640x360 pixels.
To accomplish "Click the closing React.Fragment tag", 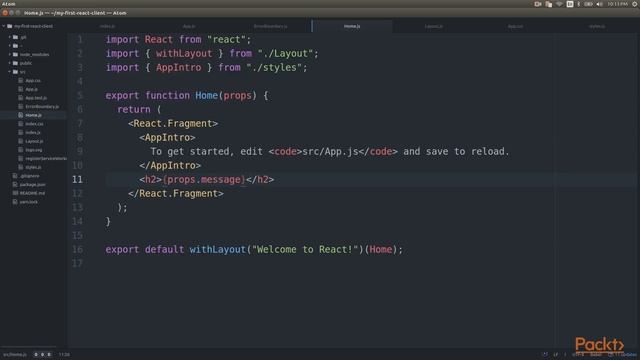I will [x=176, y=193].
